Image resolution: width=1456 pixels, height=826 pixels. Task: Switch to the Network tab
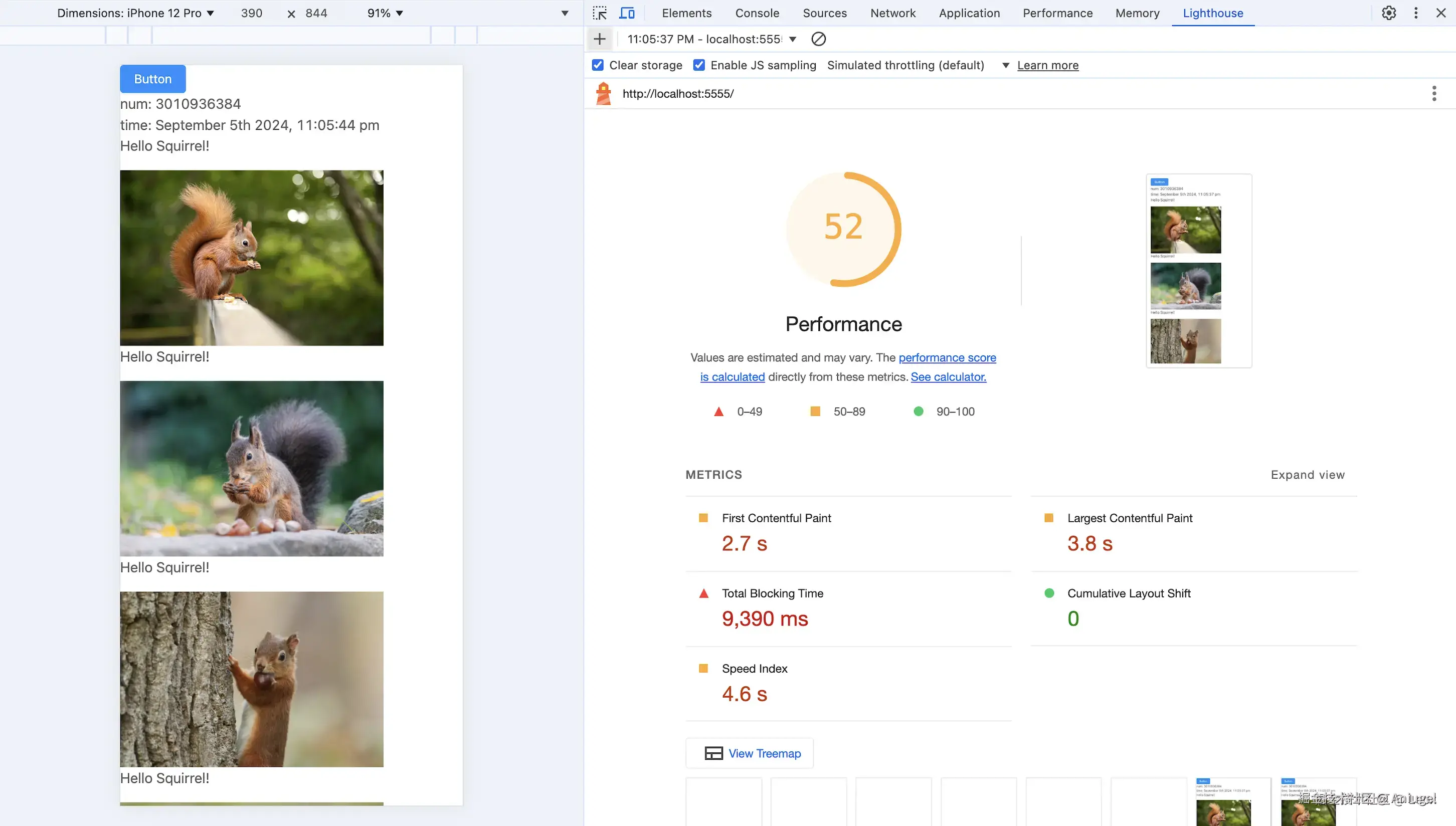tap(892, 13)
